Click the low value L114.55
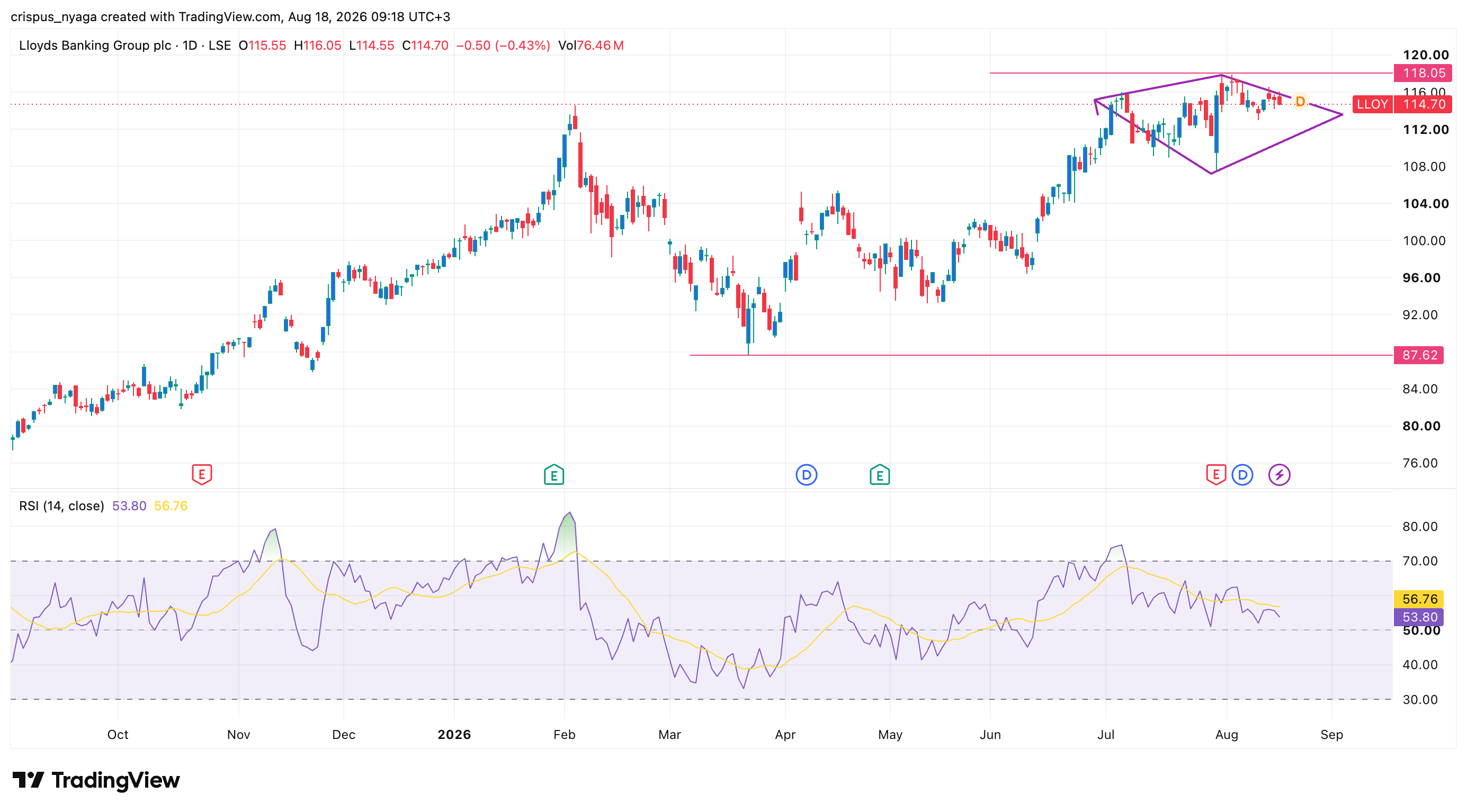This screenshot has width=1467, height=812. [371, 46]
